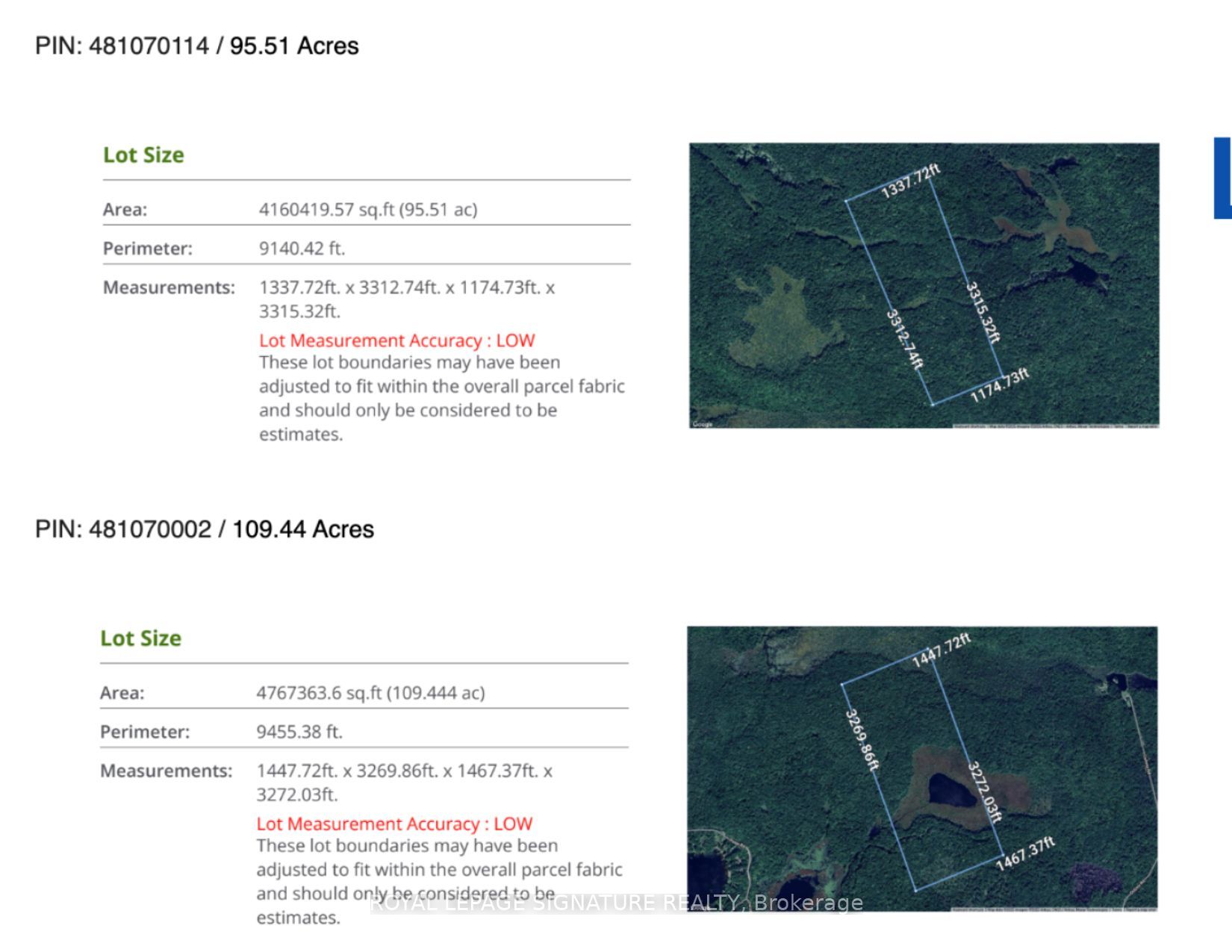Screen dimensions: 1232x952
Task: Click perimeter value 9140.42 ft.
Action: pyautogui.click(x=302, y=248)
